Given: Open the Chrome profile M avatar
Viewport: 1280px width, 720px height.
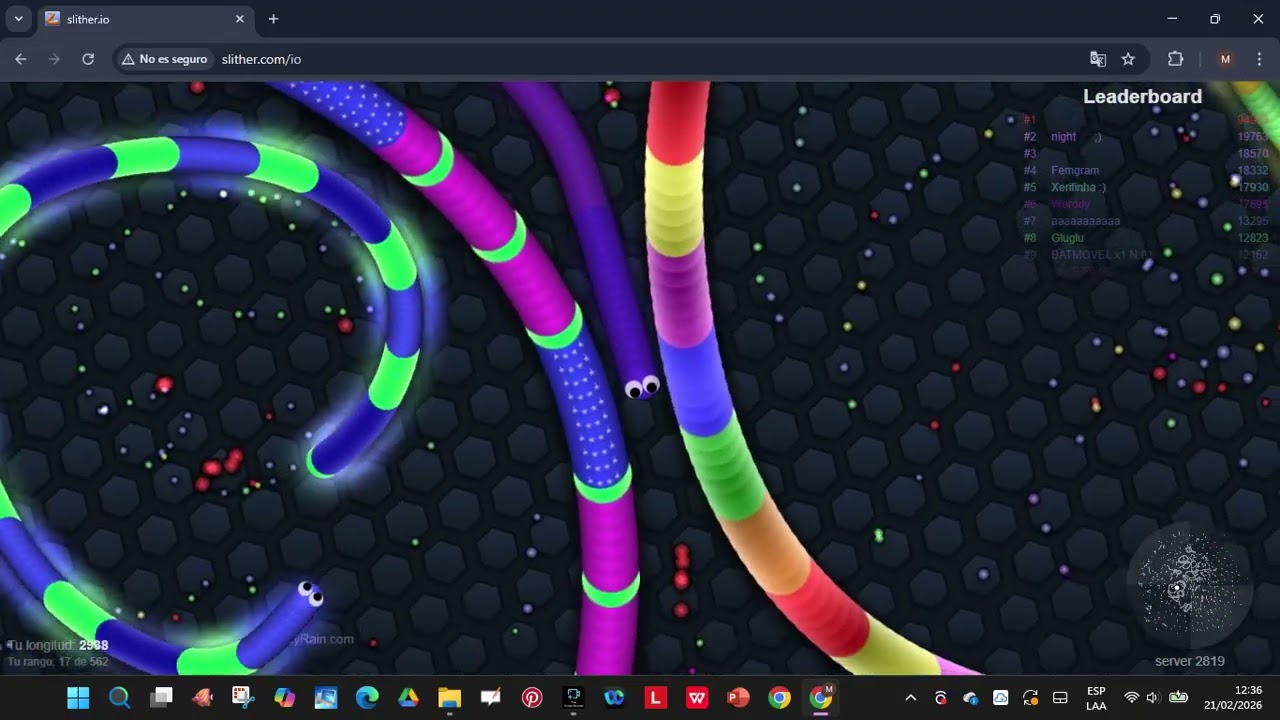Looking at the screenshot, I should (x=1225, y=59).
